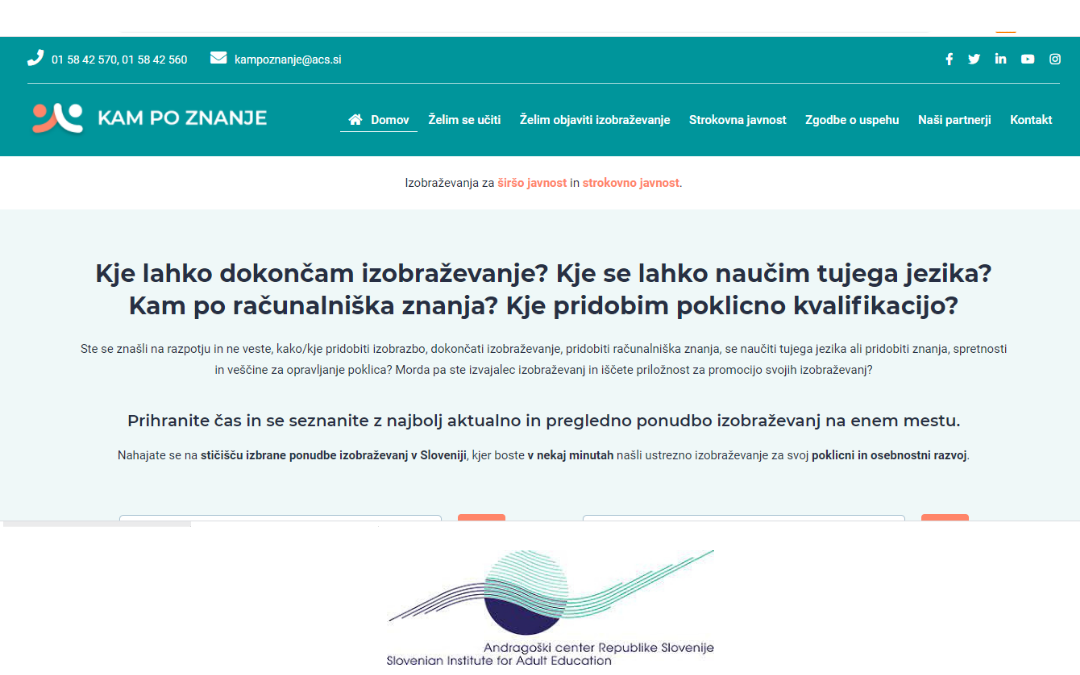Click the envelope email icon
The width and height of the screenshot is (1080, 675).
(x=218, y=58)
